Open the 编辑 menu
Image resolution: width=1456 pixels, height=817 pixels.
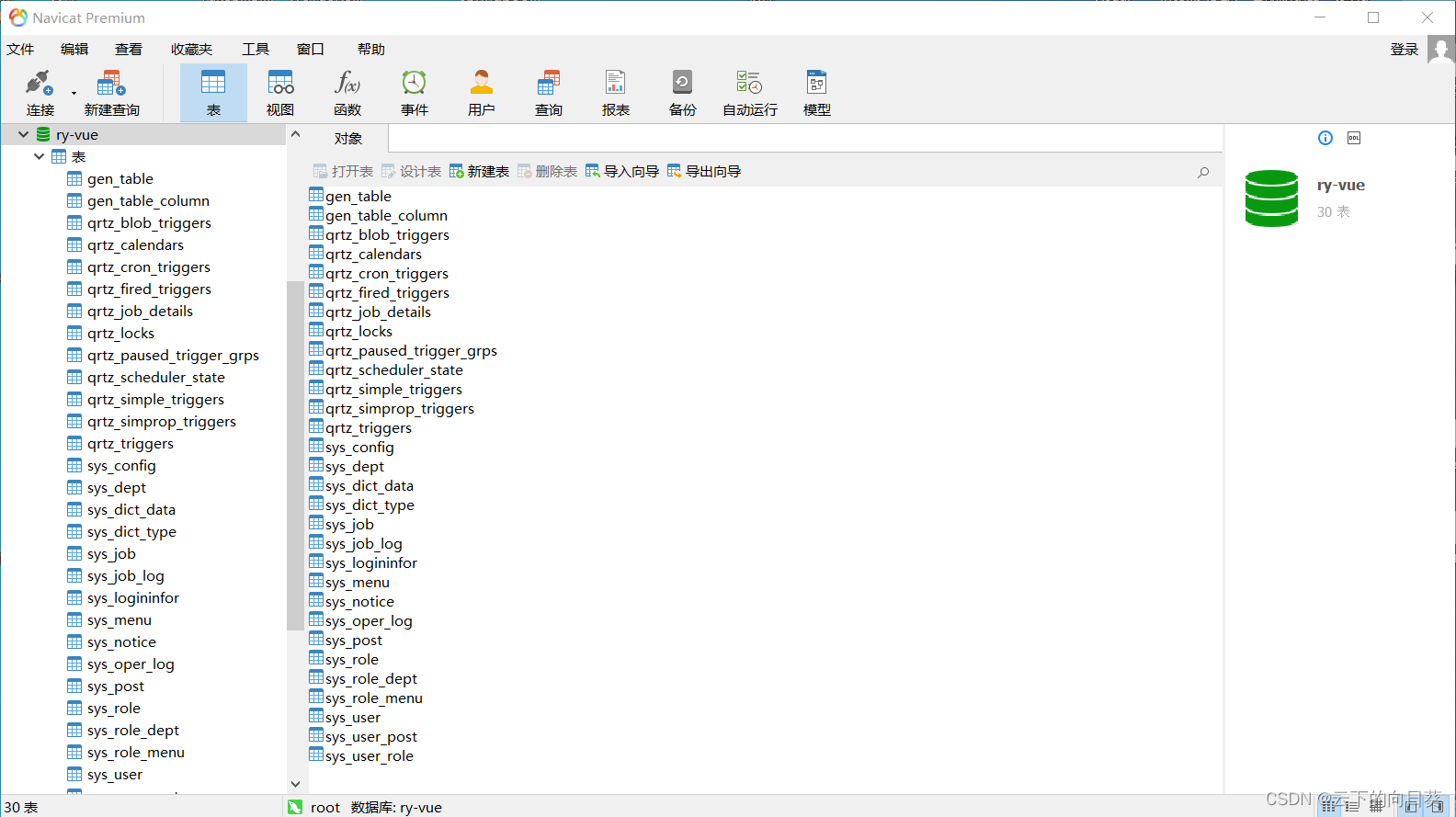(74, 50)
